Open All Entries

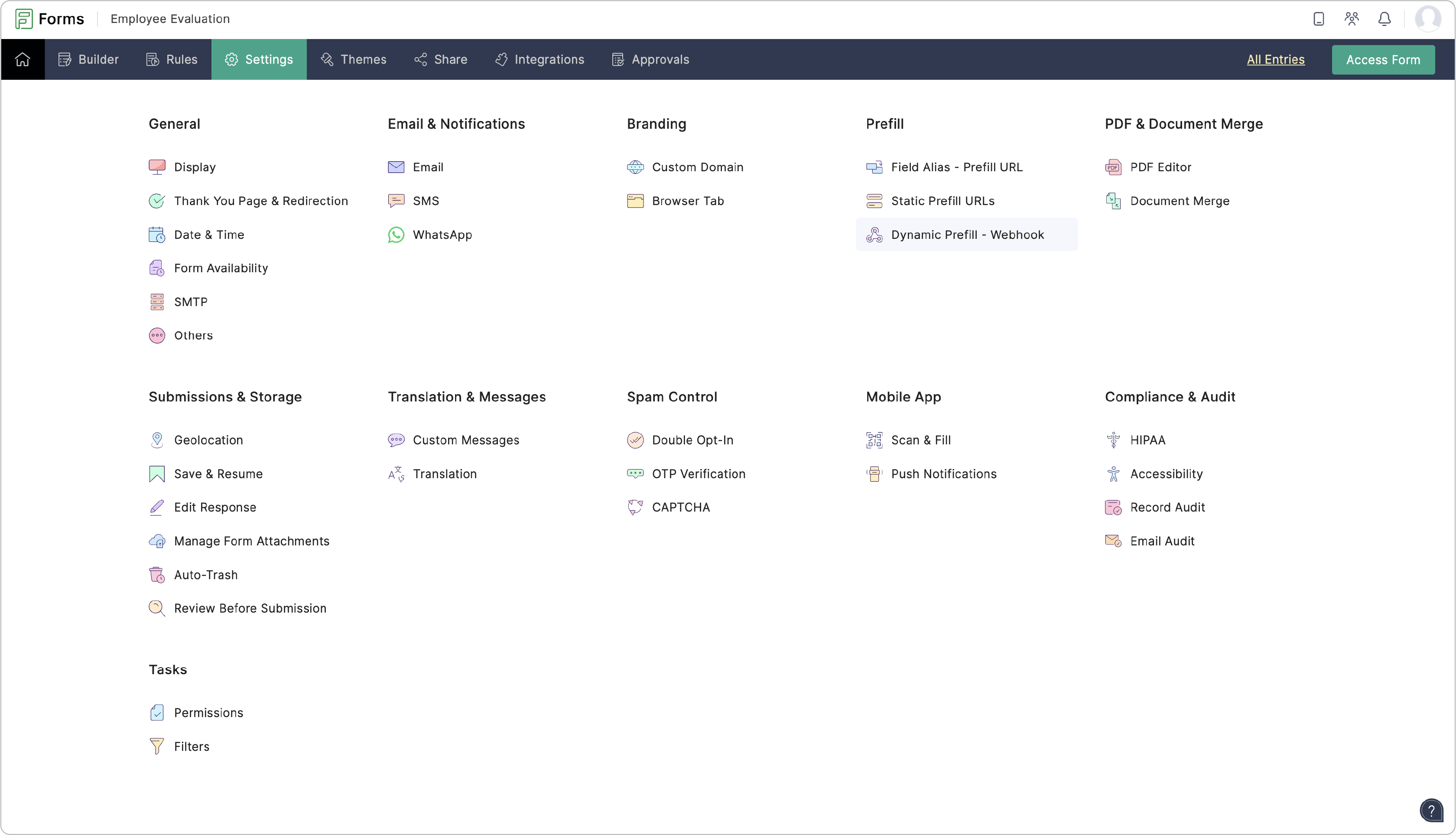point(1276,59)
